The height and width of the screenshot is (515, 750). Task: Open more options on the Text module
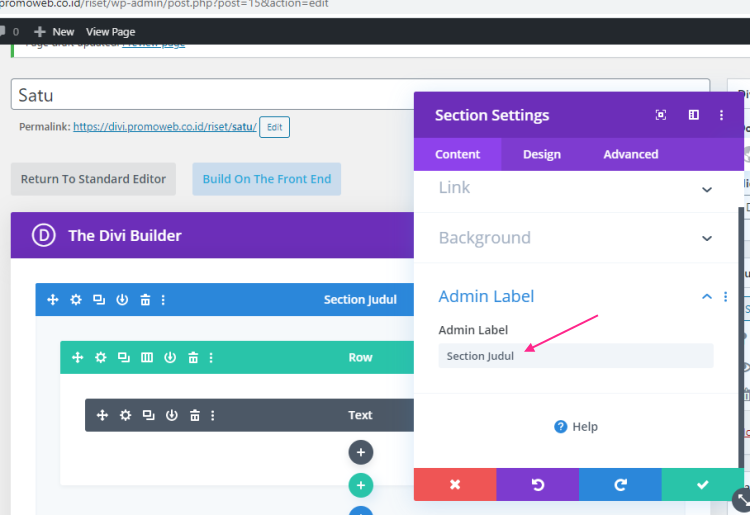(213, 415)
